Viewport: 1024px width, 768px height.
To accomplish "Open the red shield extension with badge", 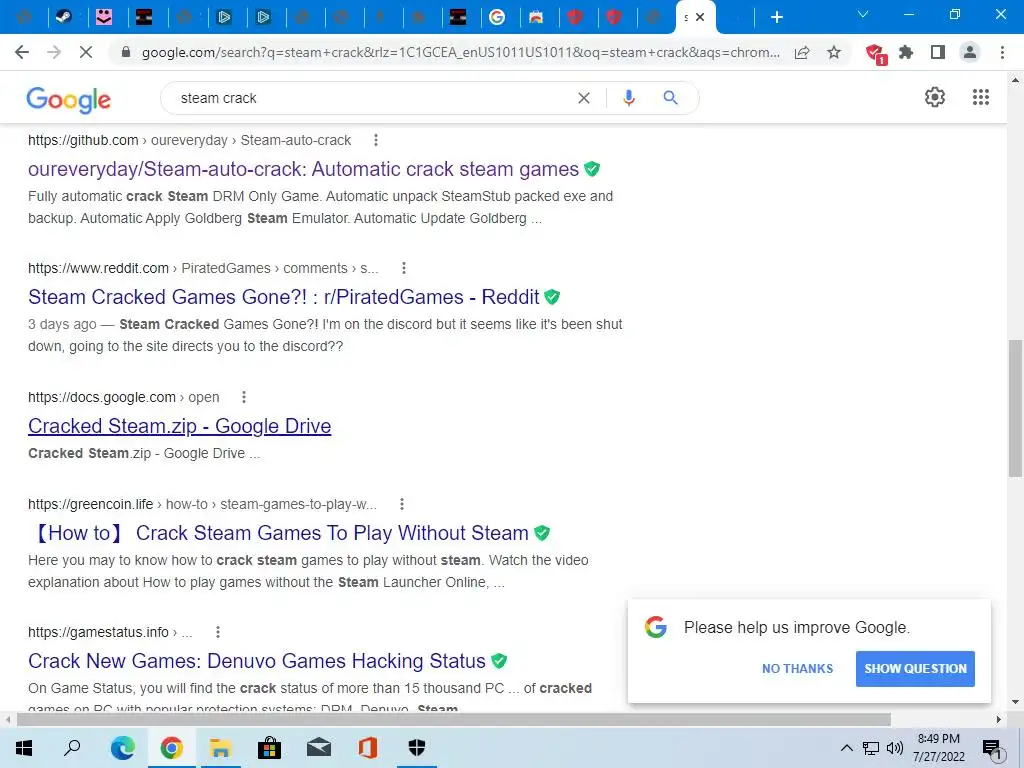I will [874, 53].
